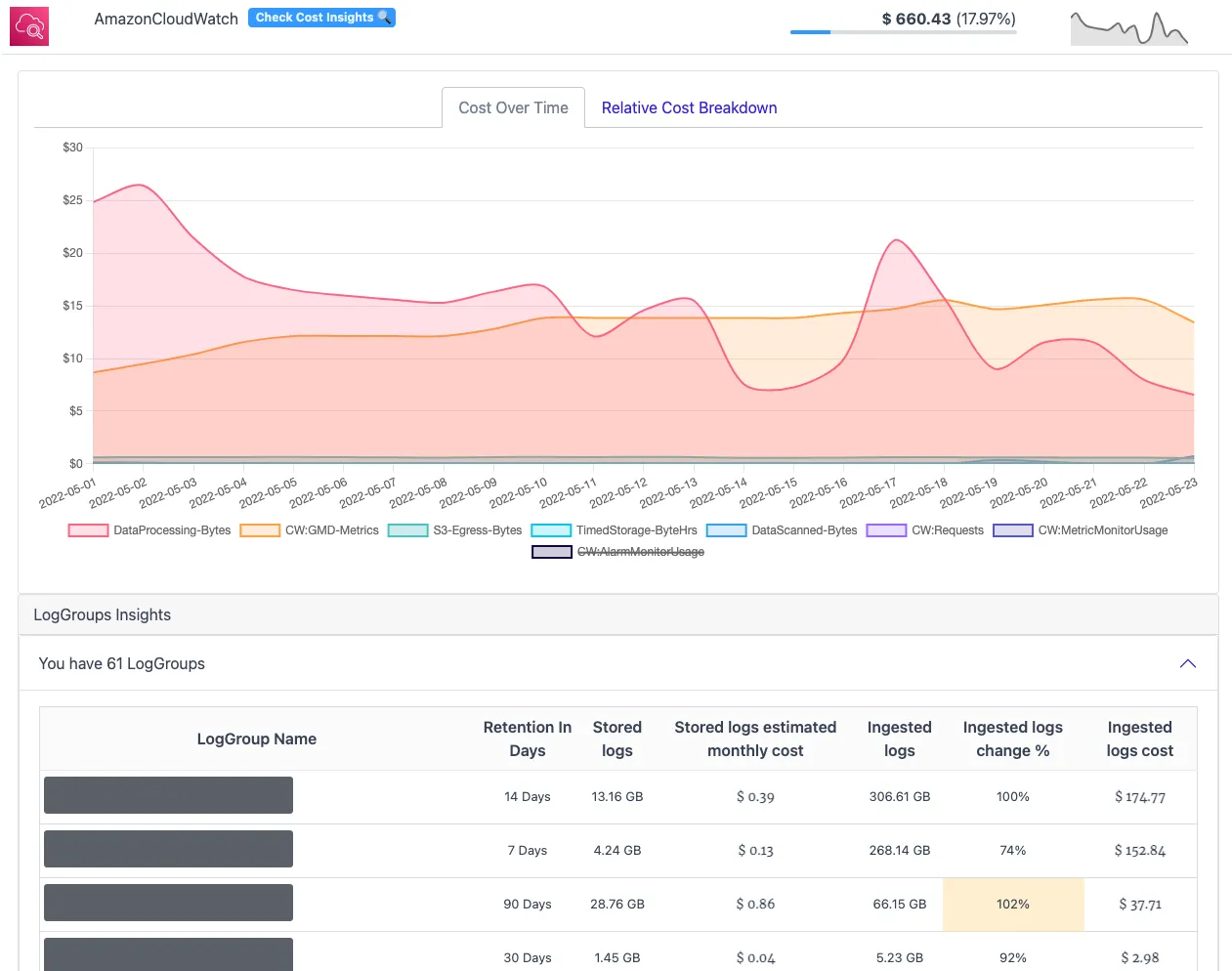
Task: Click the AmazonCloudWatch service title
Action: tap(166, 19)
